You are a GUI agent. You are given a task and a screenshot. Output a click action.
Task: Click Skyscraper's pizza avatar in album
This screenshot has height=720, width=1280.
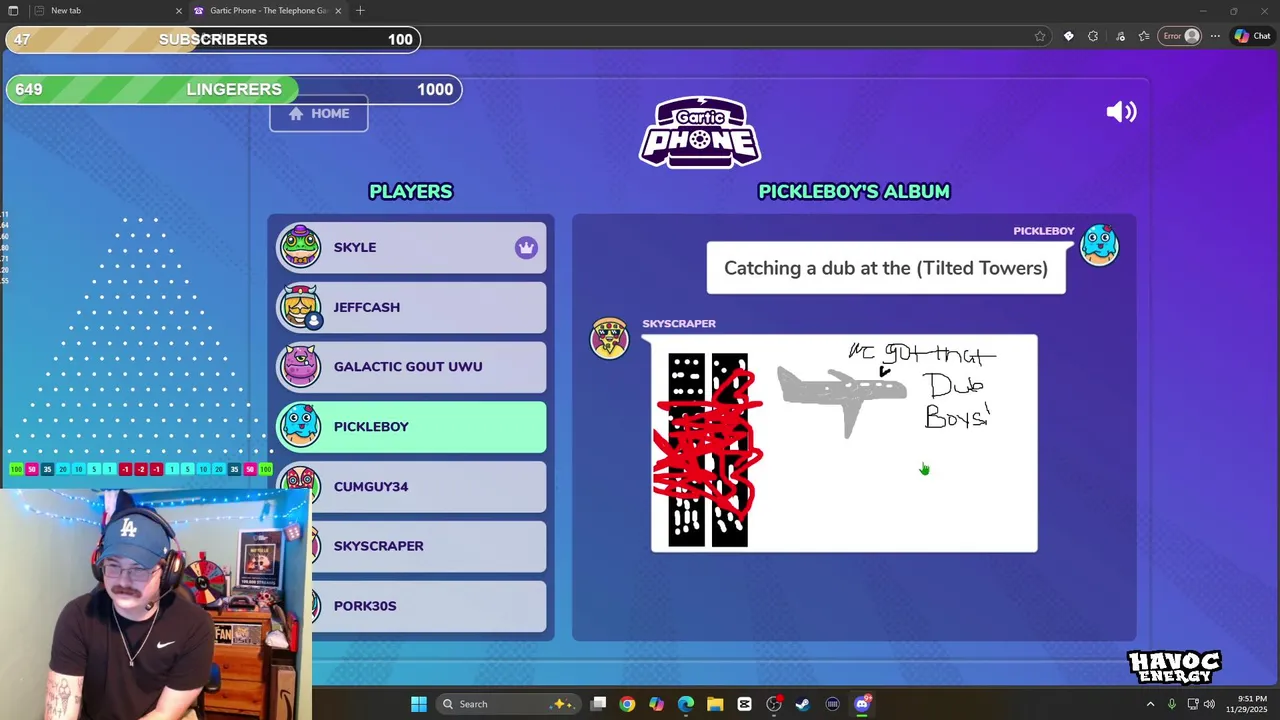(609, 339)
